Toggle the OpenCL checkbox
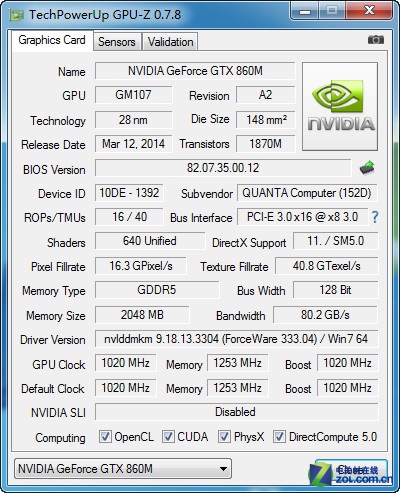Screen dimensions: 400x493 point(105,436)
